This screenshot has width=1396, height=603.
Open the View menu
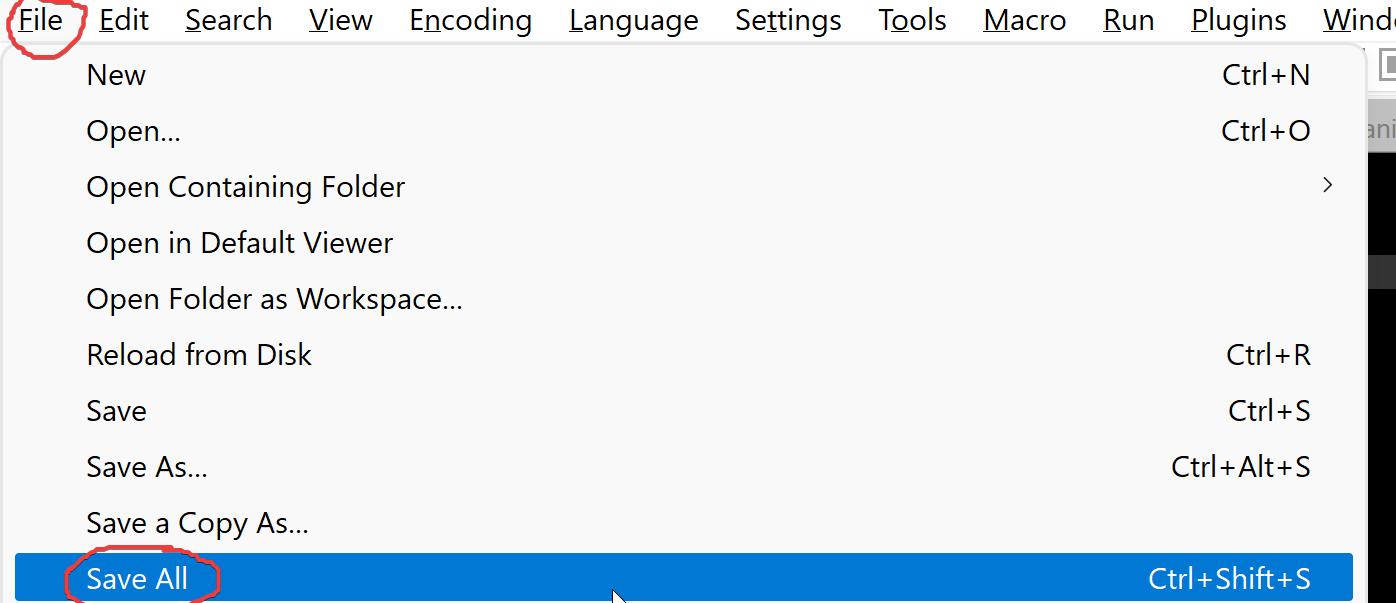tap(341, 20)
